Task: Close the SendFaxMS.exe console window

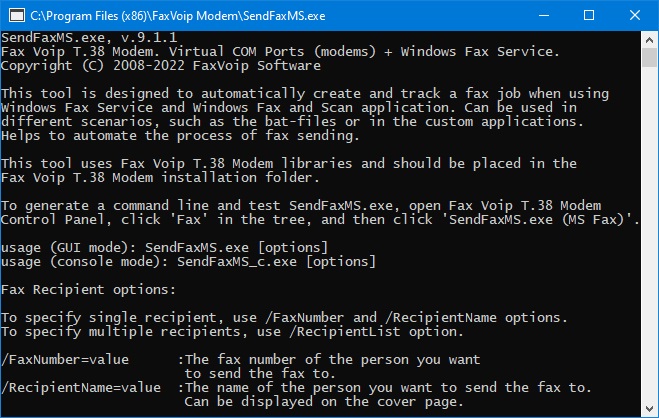Action: pos(635,16)
